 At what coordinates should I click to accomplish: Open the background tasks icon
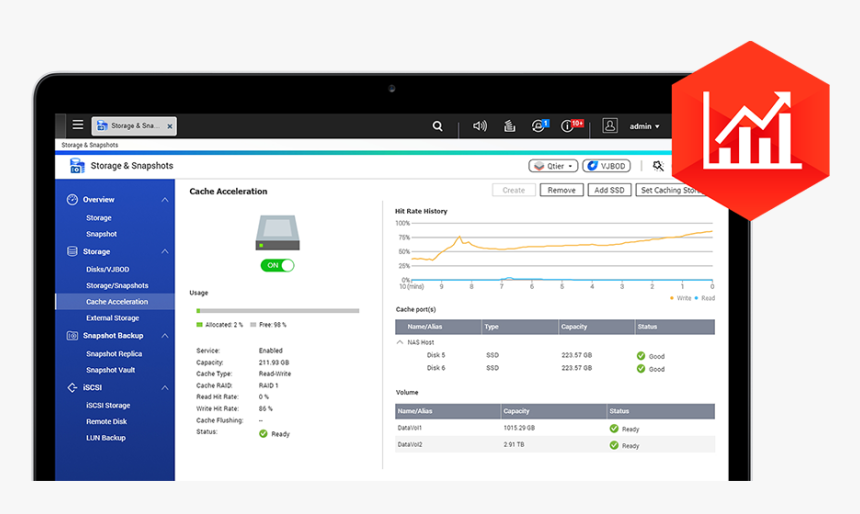[x=510, y=126]
